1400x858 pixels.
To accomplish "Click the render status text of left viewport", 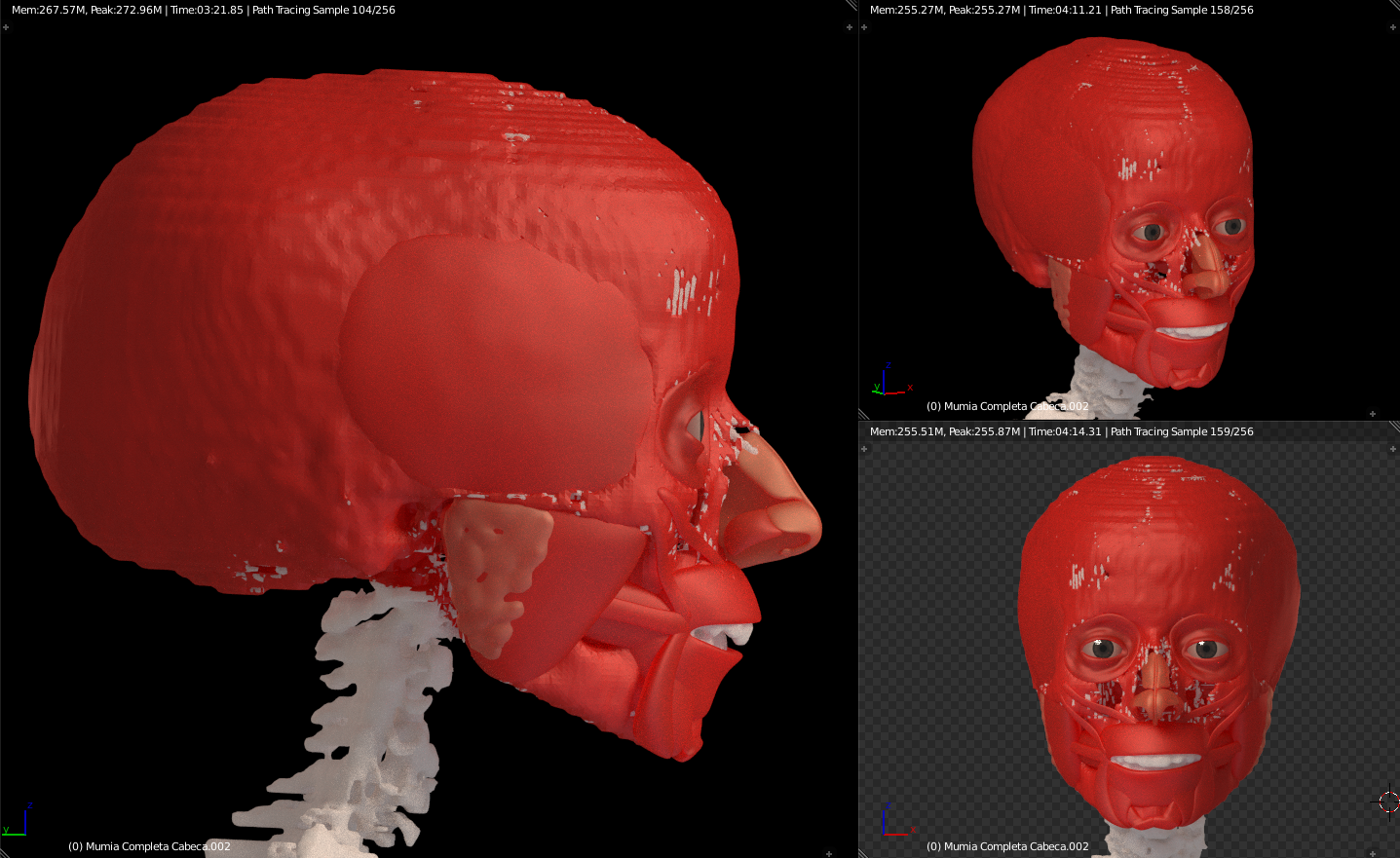I will coord(203,10).
